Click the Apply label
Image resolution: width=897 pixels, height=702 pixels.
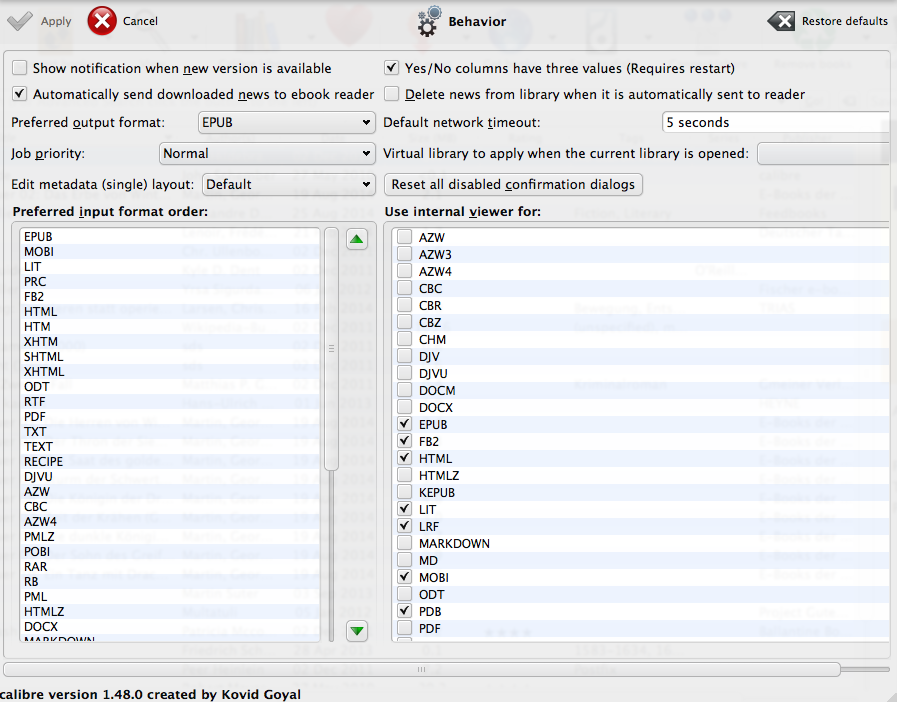[x=56, y=21]
